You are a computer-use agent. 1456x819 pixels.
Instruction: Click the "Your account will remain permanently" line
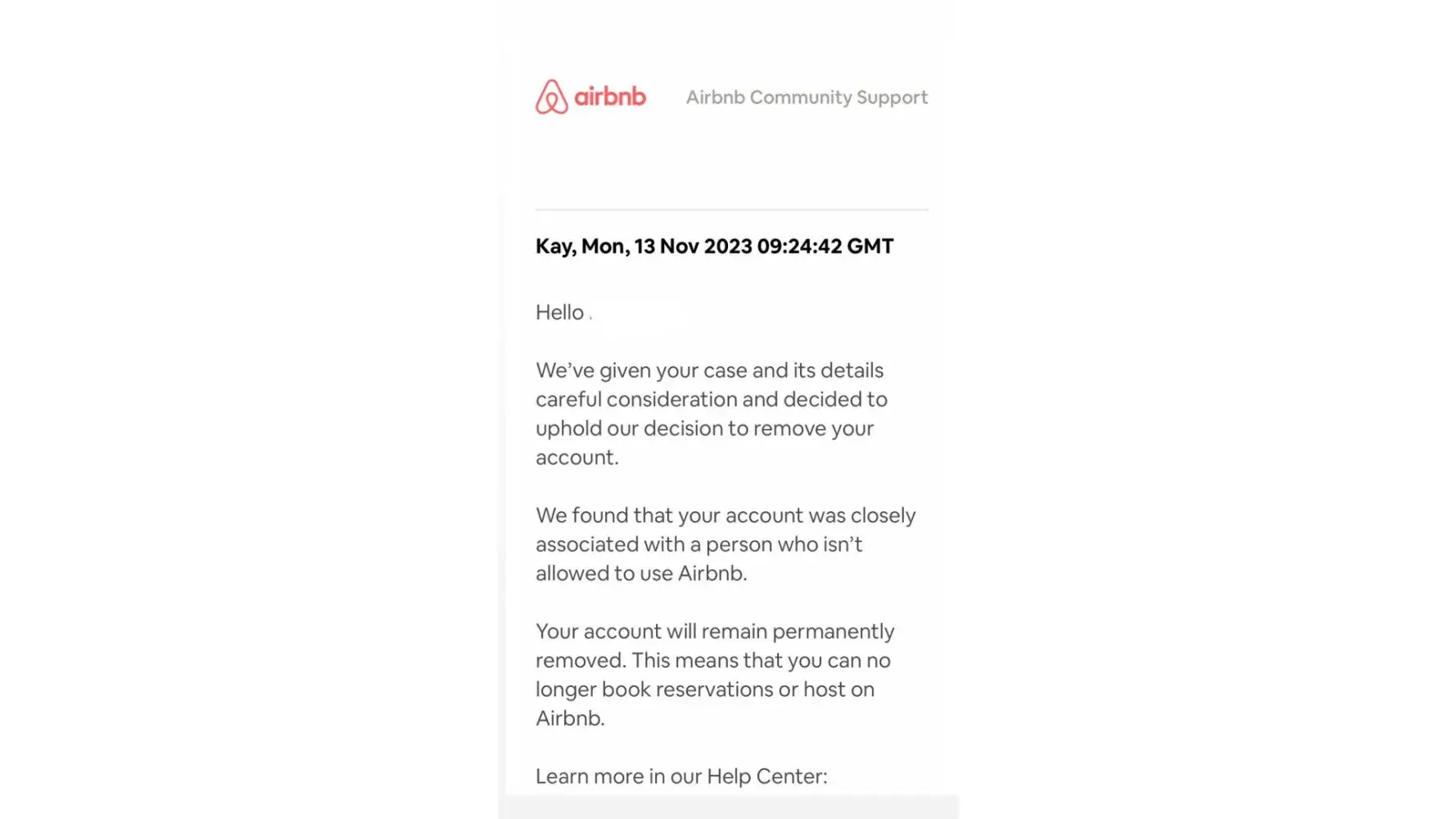click(x=715, y=631)
